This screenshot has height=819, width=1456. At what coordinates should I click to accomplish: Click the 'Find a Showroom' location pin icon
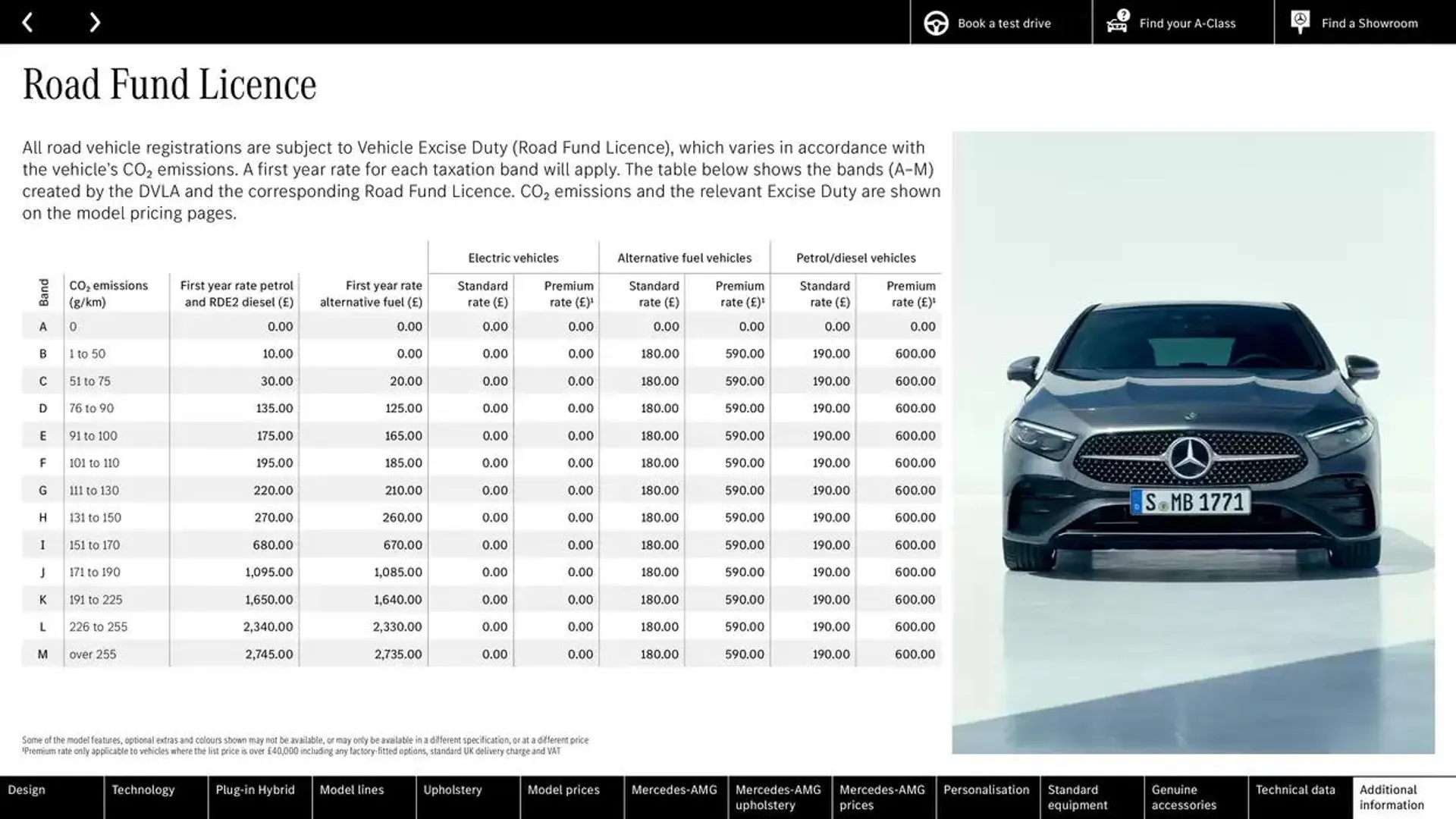(1299, 22)
